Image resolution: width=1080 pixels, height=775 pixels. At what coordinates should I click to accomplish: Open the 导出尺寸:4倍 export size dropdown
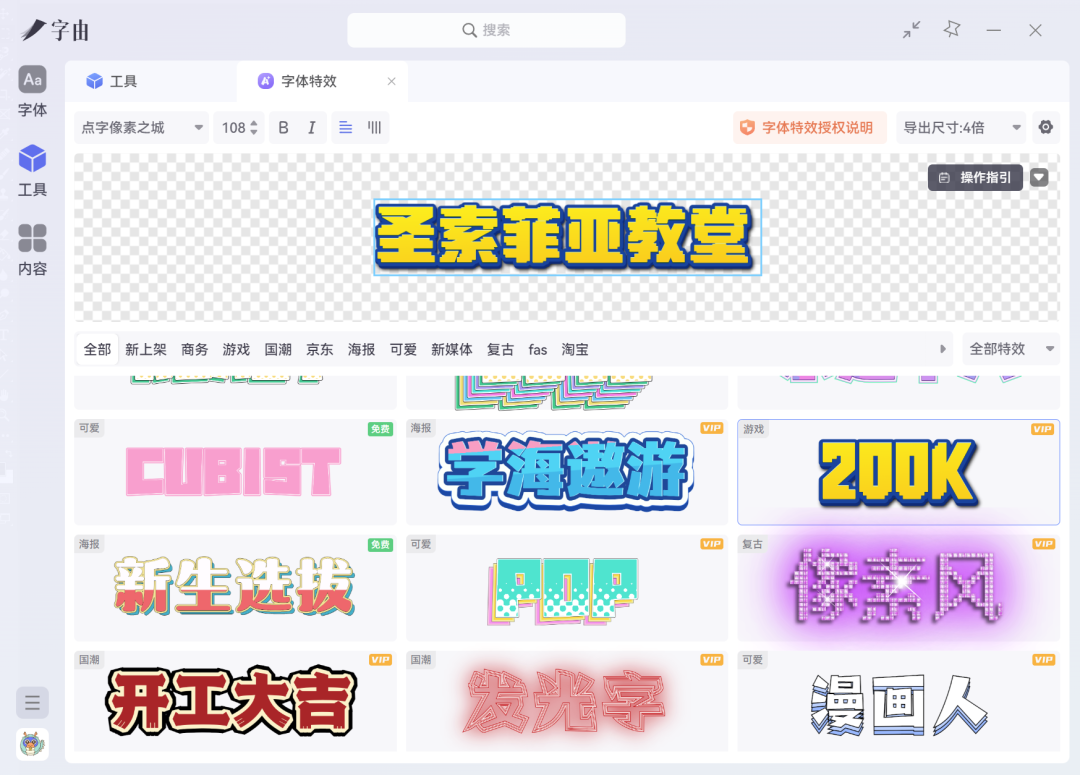(961, 127)
